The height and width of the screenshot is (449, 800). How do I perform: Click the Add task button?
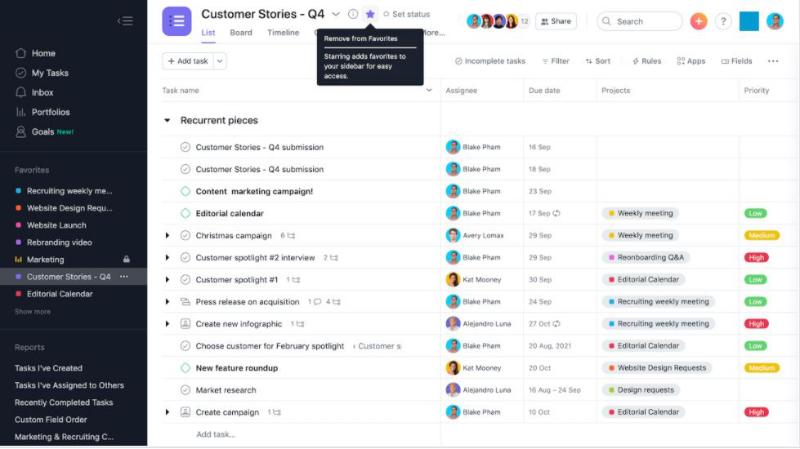pyautogui.click(x=188, y=61)
